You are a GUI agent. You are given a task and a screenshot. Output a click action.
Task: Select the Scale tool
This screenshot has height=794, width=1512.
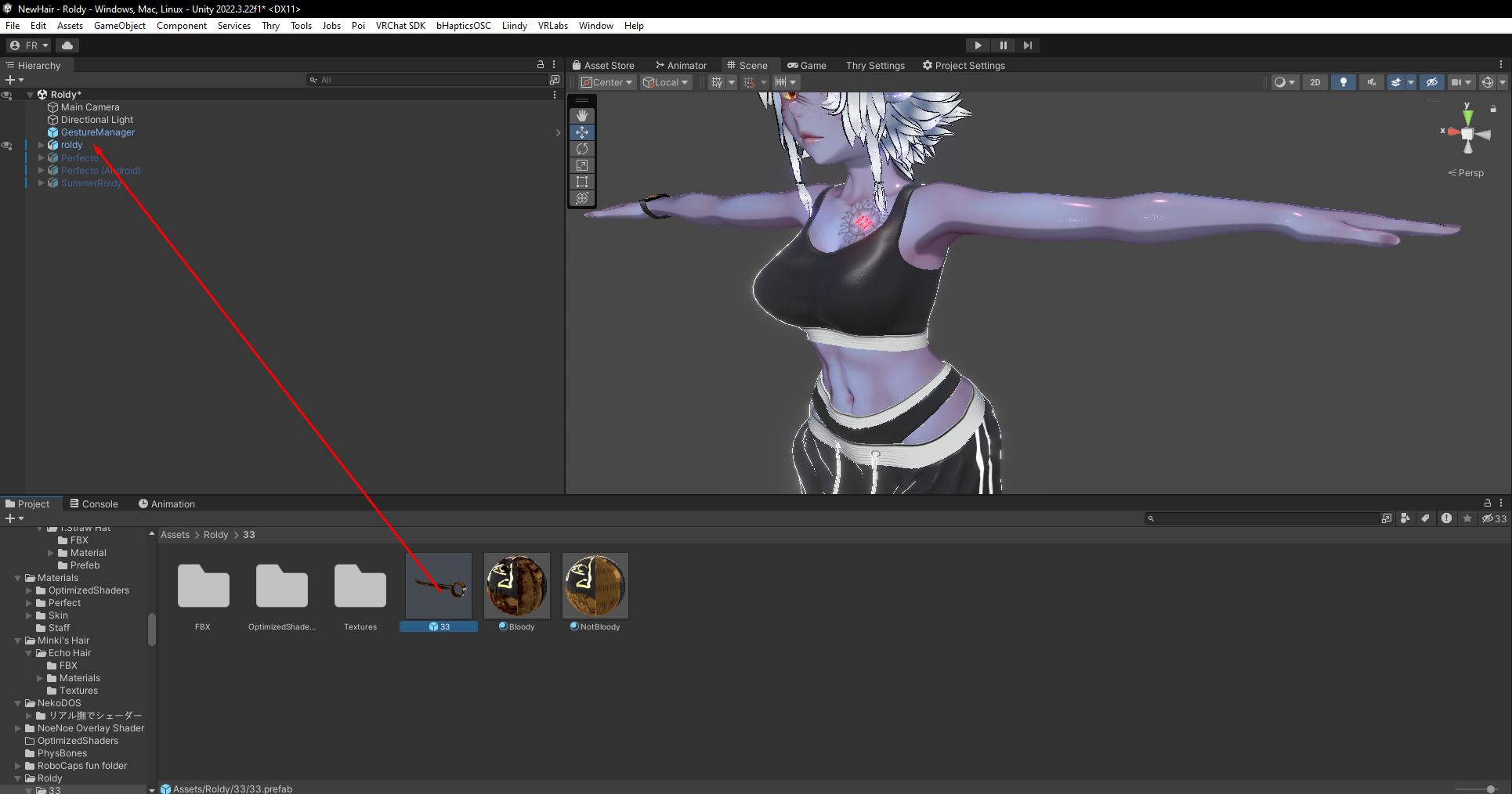582,165
